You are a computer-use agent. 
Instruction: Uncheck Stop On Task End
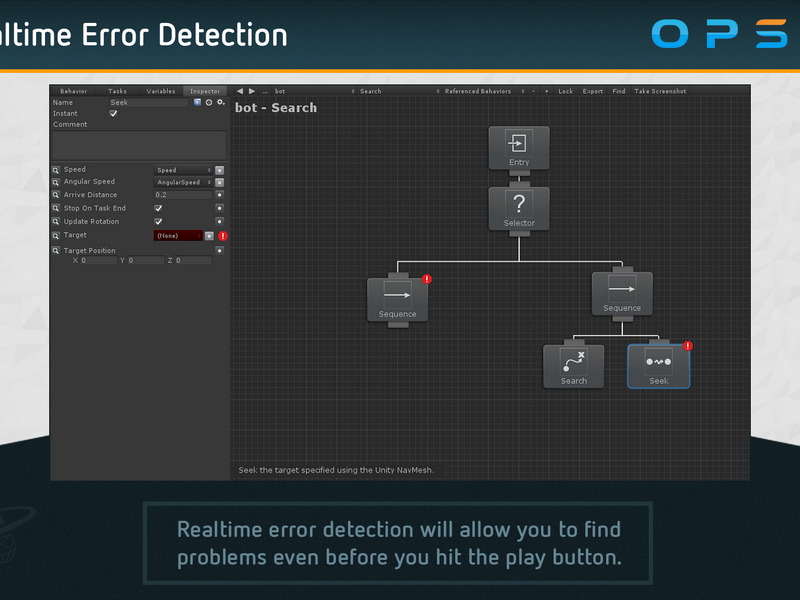click(158, 208)
